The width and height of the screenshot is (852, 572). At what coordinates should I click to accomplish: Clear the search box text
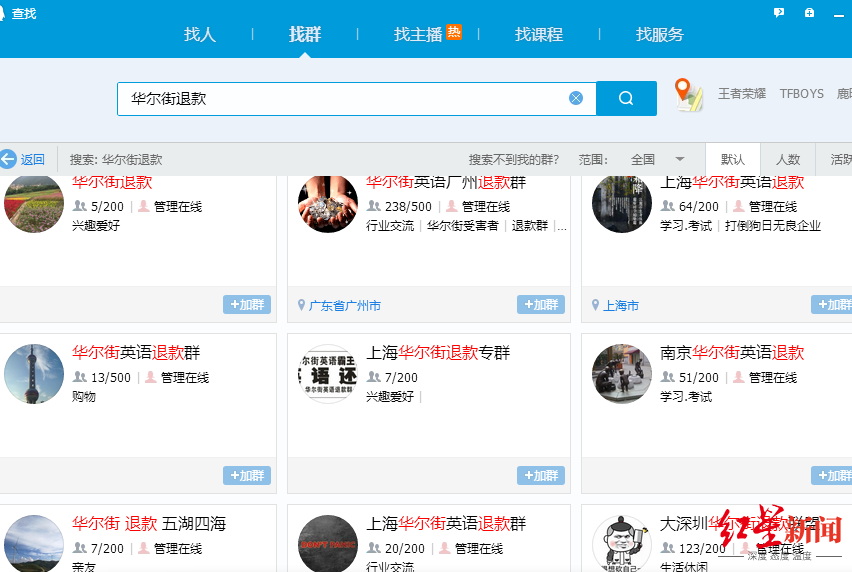click(x=576, y=98)
